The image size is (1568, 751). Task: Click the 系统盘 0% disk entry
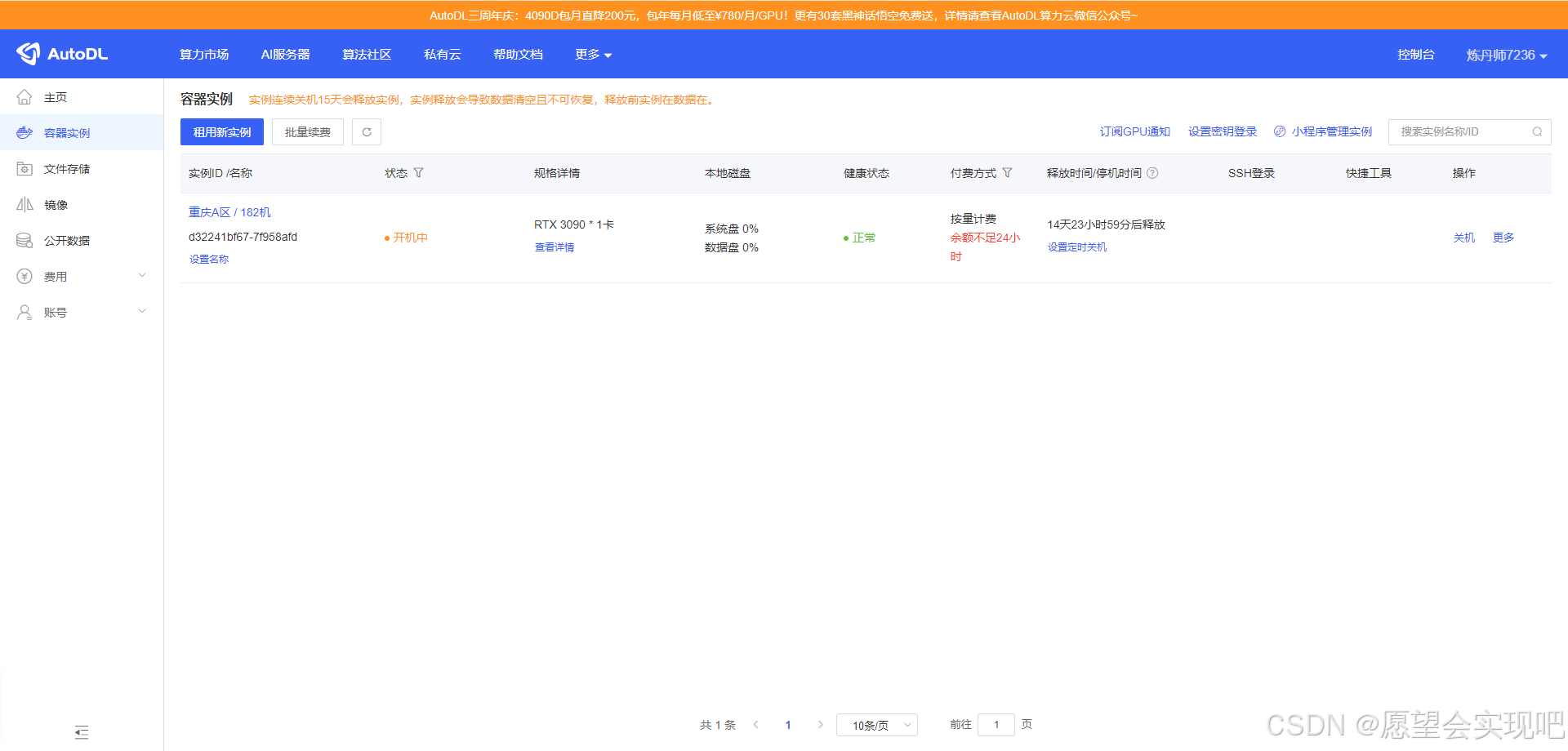coord(732,229)
